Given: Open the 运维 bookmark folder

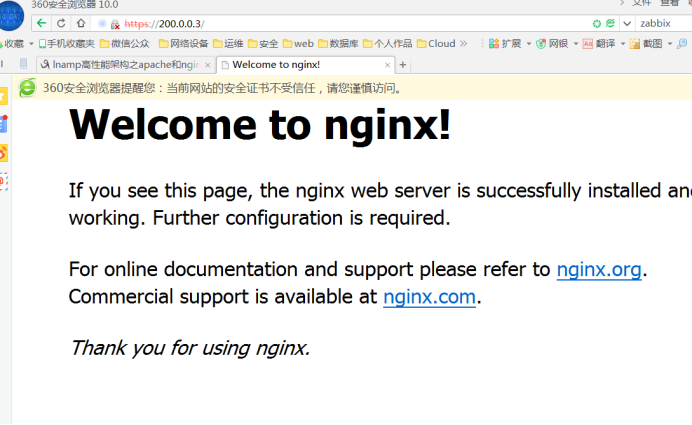Looking at the screenshot, I should (228, 44).
